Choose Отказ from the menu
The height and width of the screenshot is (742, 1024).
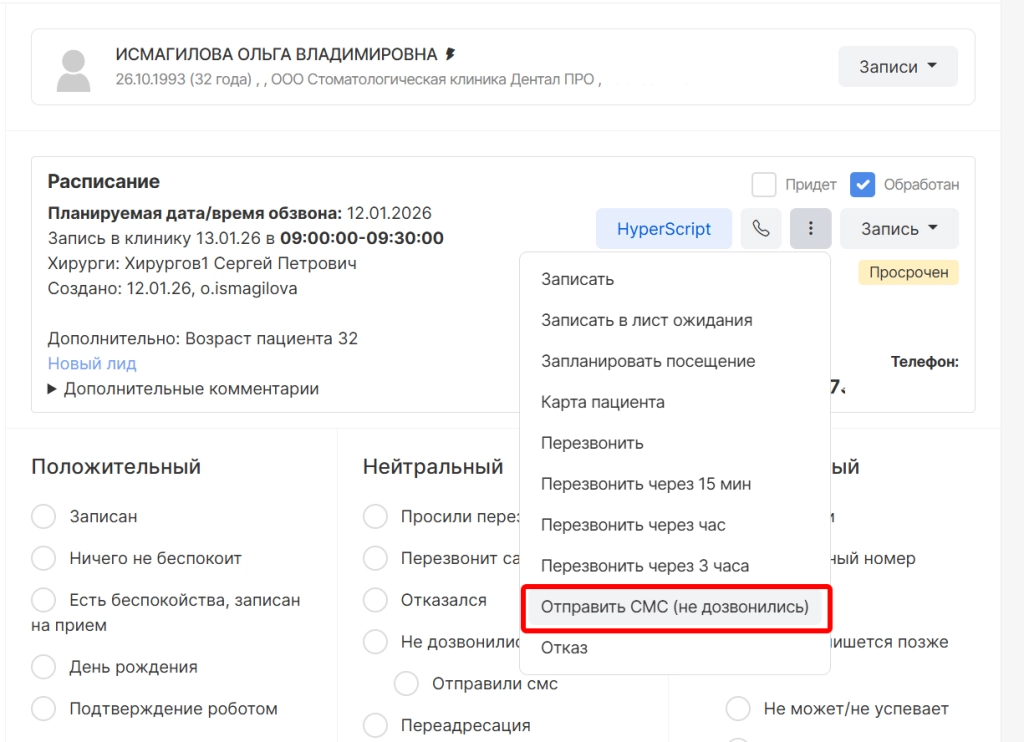click(x=564, y=648)
